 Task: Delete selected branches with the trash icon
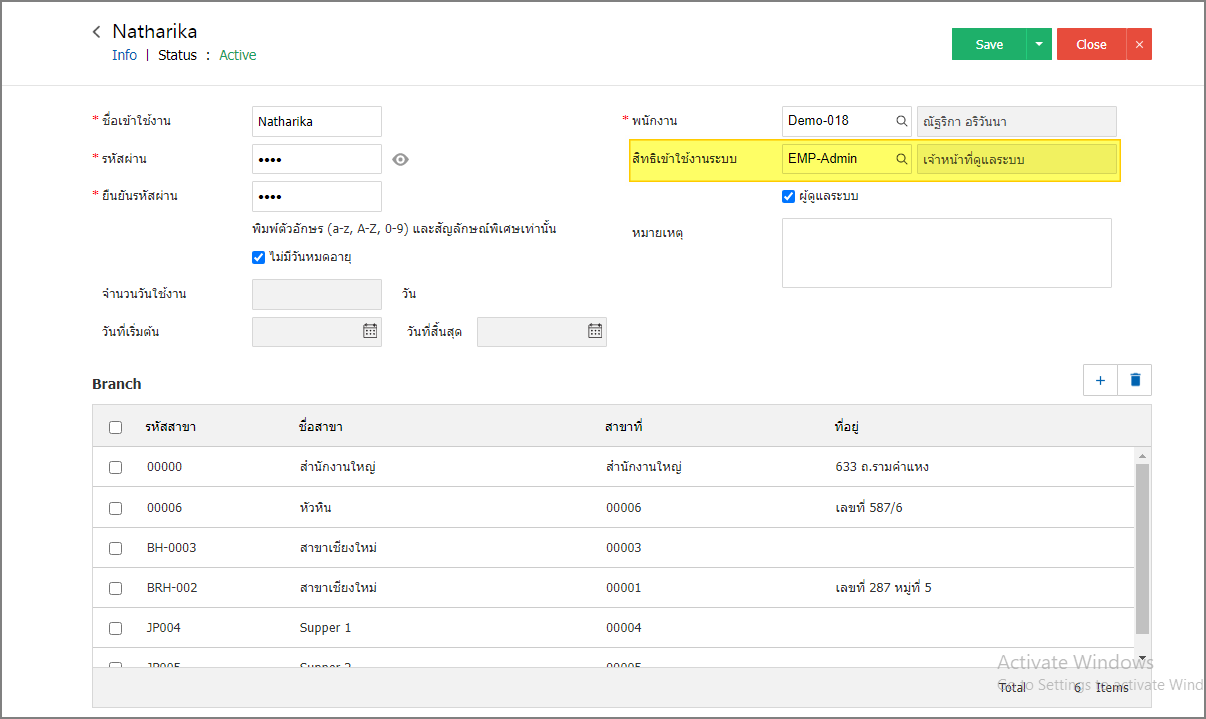1135,380
